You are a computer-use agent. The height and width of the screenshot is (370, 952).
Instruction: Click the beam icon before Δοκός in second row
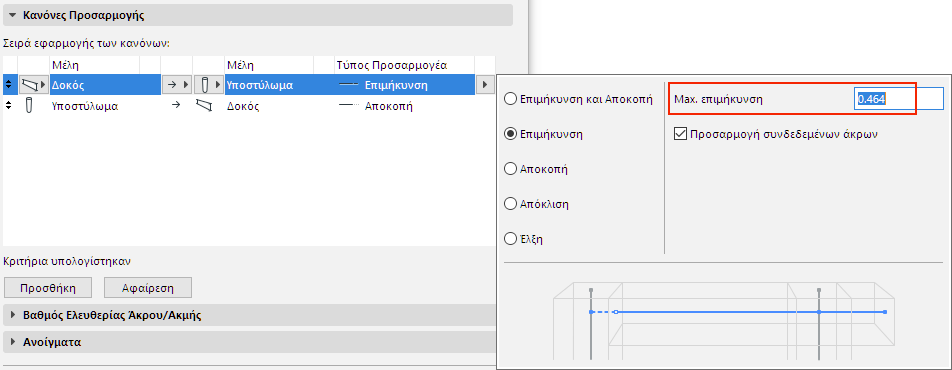pyautogui.click(x=205, y=106)
